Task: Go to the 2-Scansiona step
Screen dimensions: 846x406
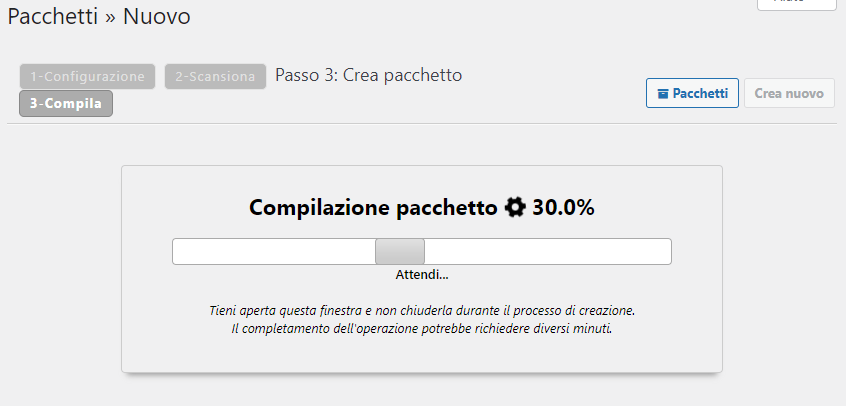Action: 215,76
